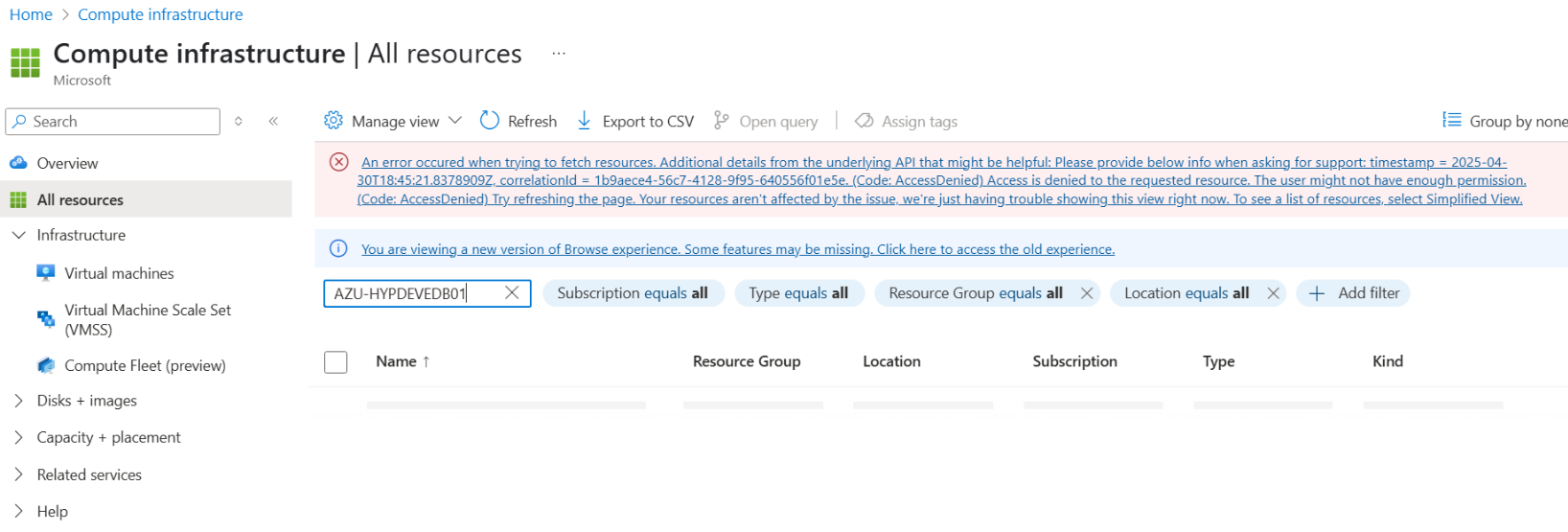1568x532 pixels.
Task: Click the Add filter button
Action: (x=1352, y=293)
